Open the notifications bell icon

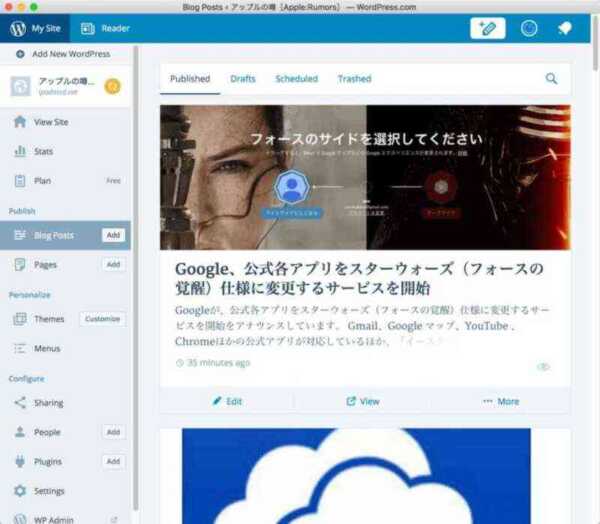coord(564,28)
